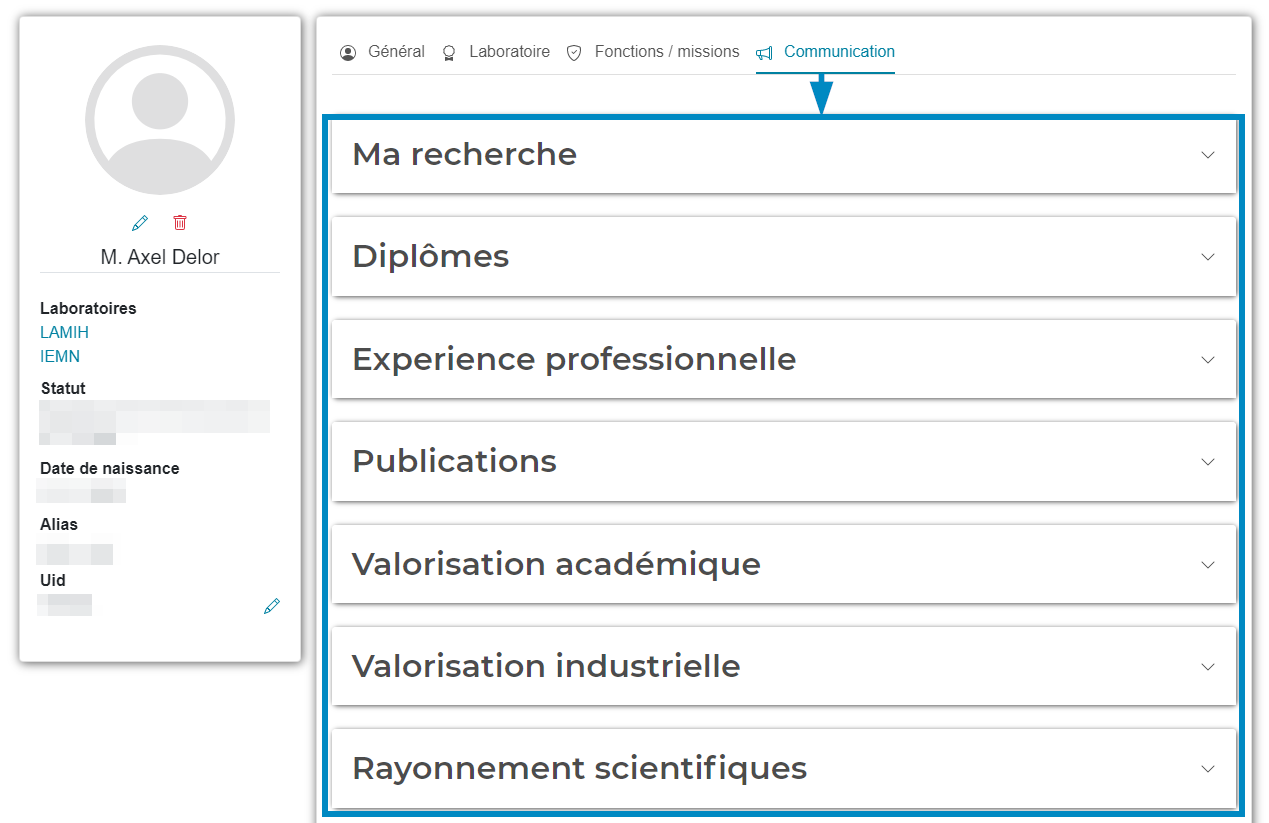Click the shield icon of Fonctions tab
The image size is (1269, 823).
574,53
